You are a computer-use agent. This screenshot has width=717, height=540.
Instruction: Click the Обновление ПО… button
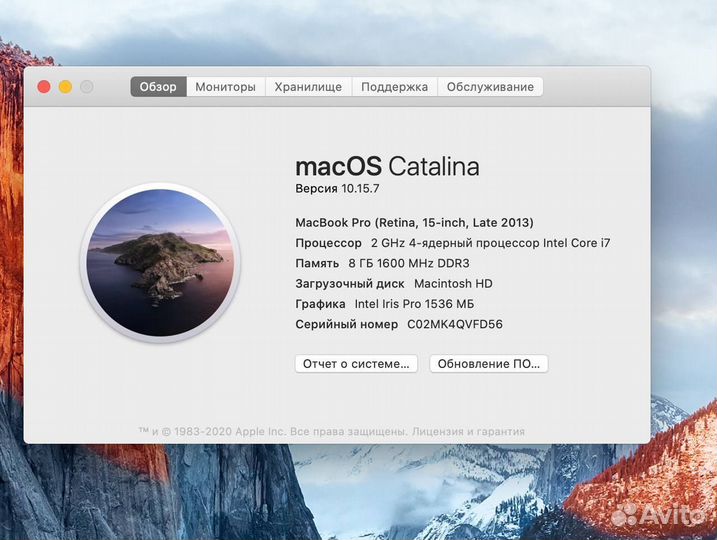(x=489, y=364)
